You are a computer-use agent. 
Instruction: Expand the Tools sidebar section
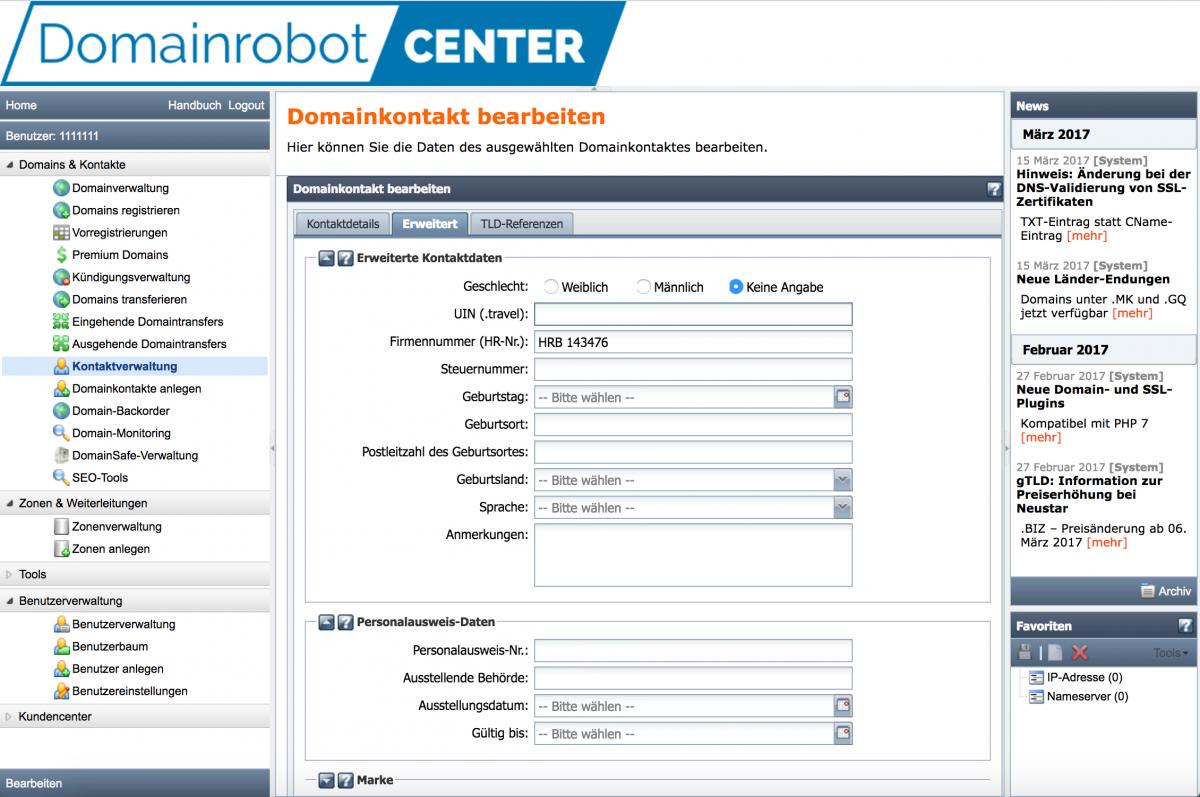[x=32, y=575]
